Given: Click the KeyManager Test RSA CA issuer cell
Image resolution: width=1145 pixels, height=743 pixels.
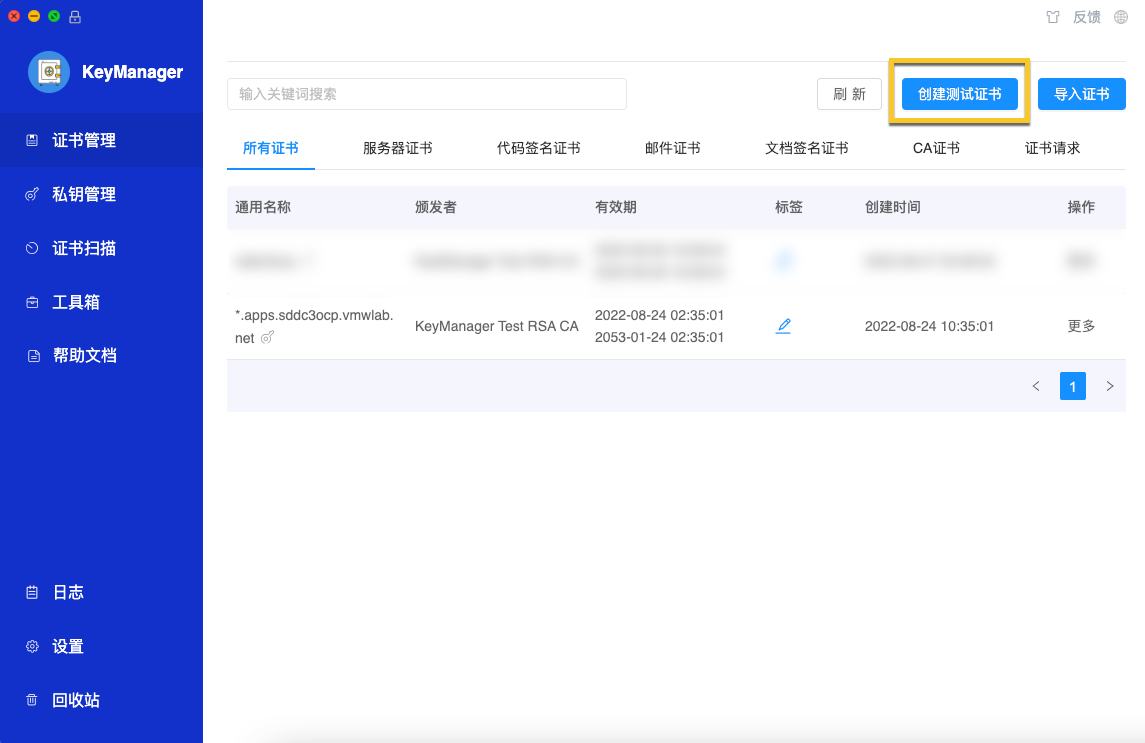Looking at the screenshot, I should 497,327.
